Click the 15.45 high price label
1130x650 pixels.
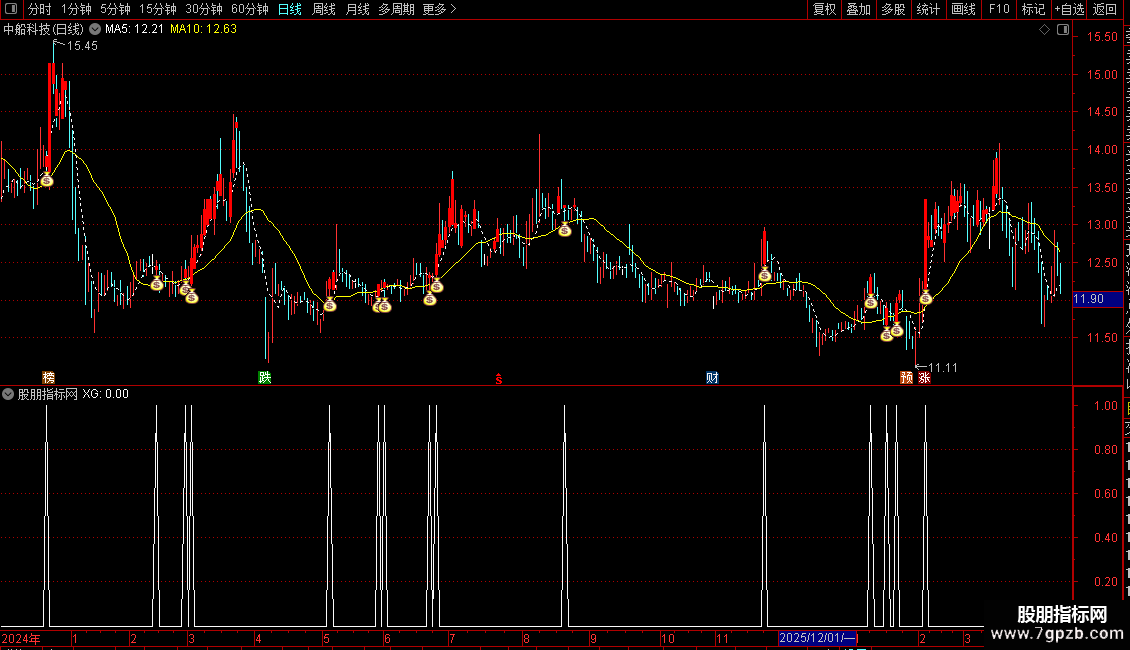click(82, 46)
